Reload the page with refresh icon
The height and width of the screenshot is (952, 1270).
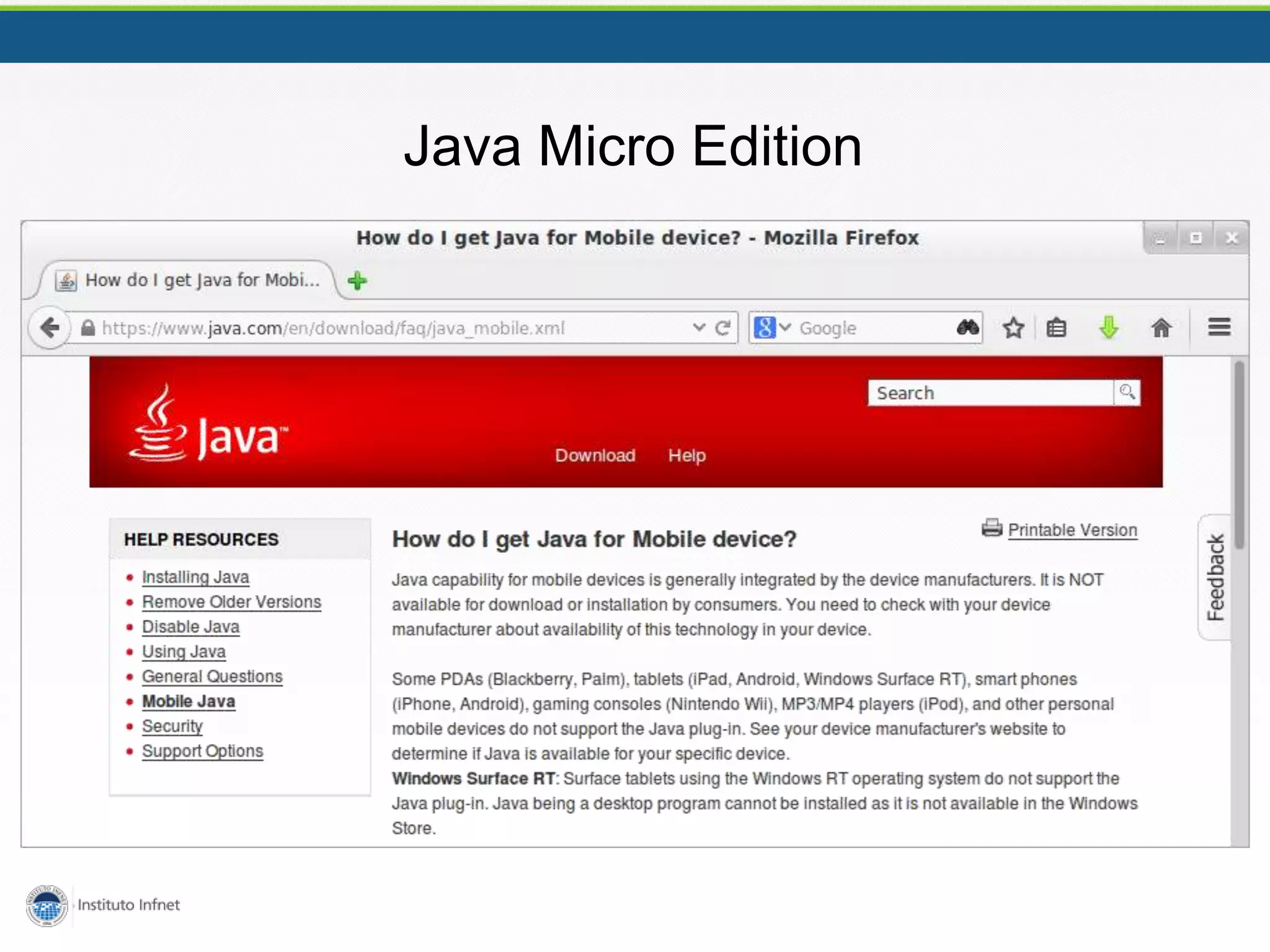click(x=722, y=328)
